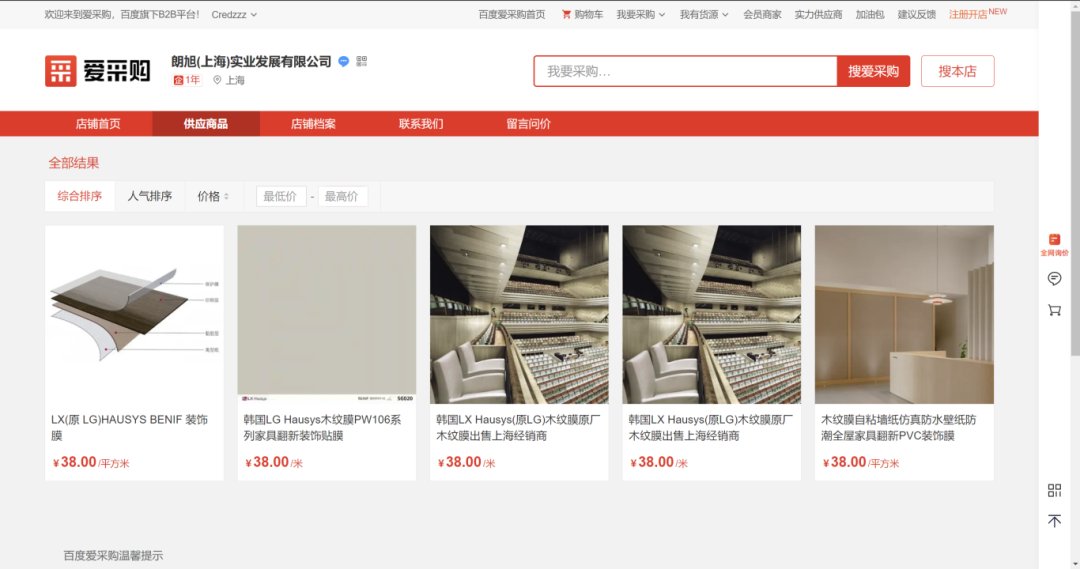Click the 爱采购 logo
The image size is (1080, 569).
tap(97, 71)
